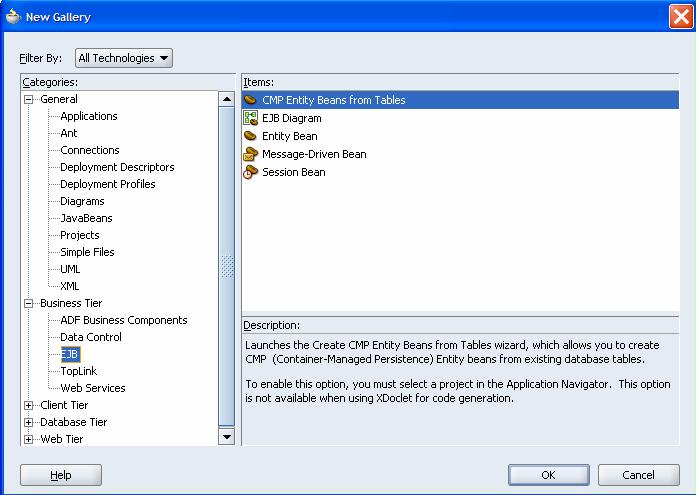Click the Entity Bean icon
Viewport: 696px width, 495px height.
(250, 136)
